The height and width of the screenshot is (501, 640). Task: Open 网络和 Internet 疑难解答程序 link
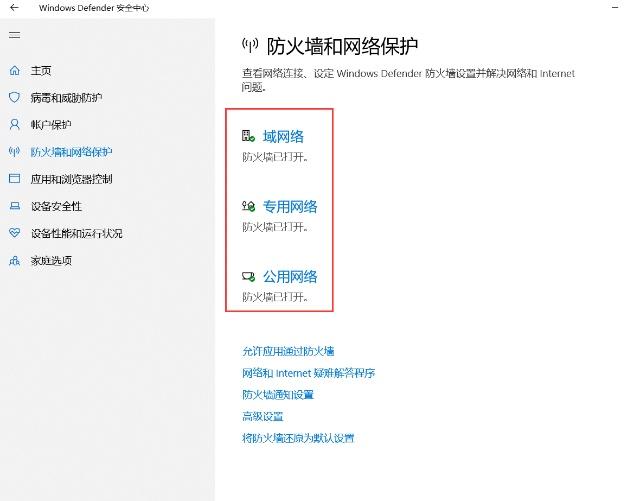tap(309, 373)
